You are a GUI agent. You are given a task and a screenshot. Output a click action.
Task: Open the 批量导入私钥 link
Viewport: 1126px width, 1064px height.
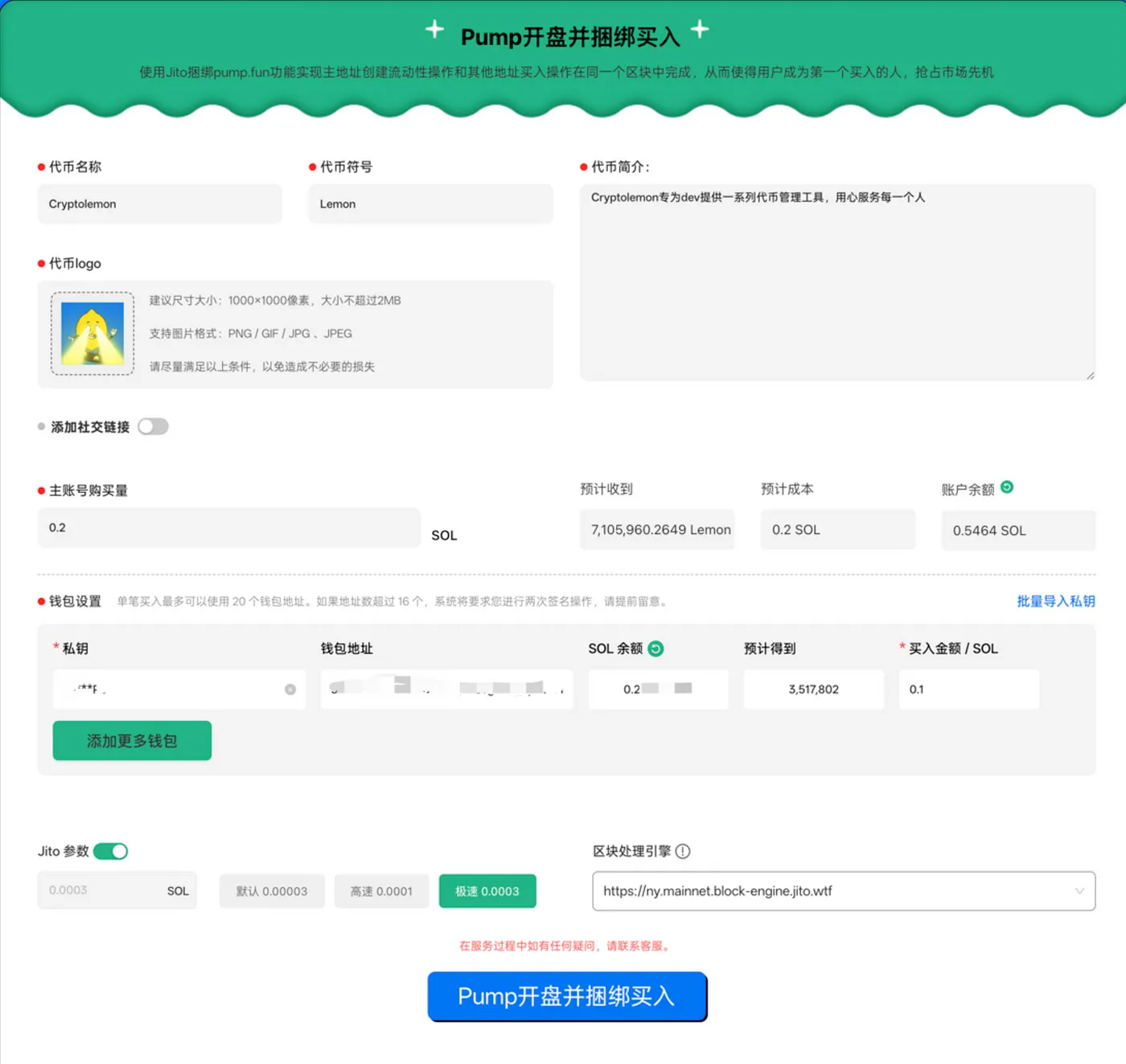tap(1056, 602)
